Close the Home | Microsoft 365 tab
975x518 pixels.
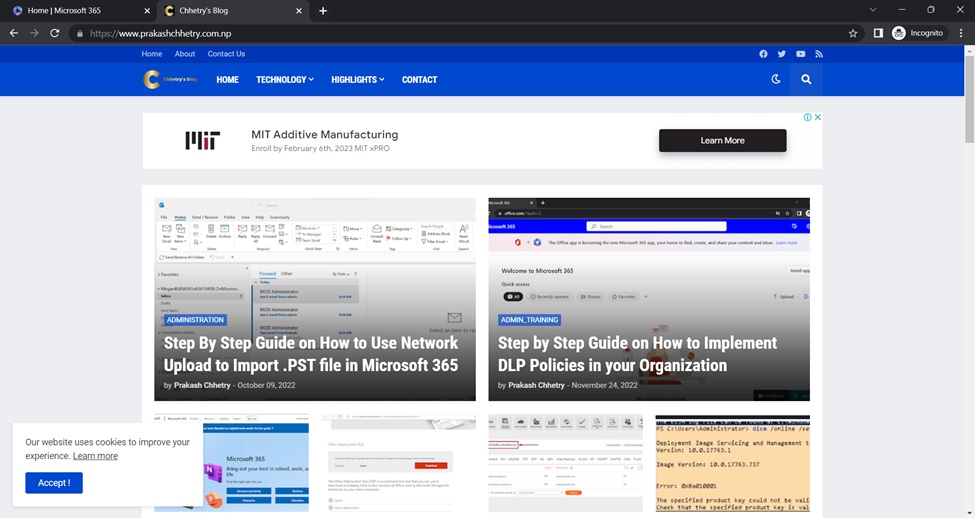click(x=147, y=11)
